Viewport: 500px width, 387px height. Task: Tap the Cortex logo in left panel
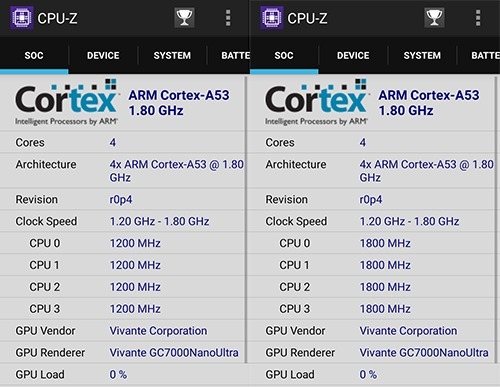[x=66, y=102]
